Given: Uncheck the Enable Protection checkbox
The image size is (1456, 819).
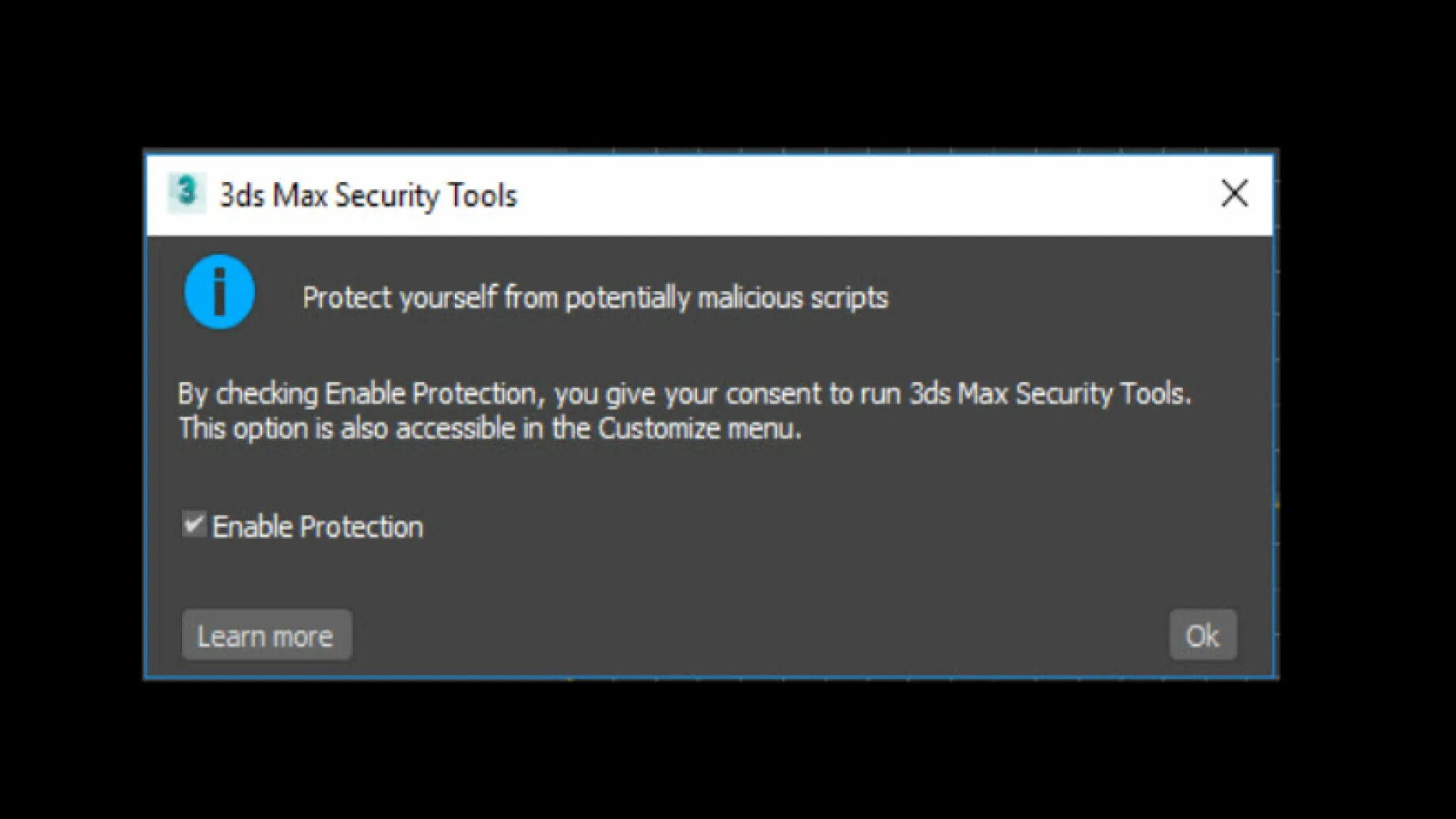Looking at the screenshot, I should [x=193, y=524].
